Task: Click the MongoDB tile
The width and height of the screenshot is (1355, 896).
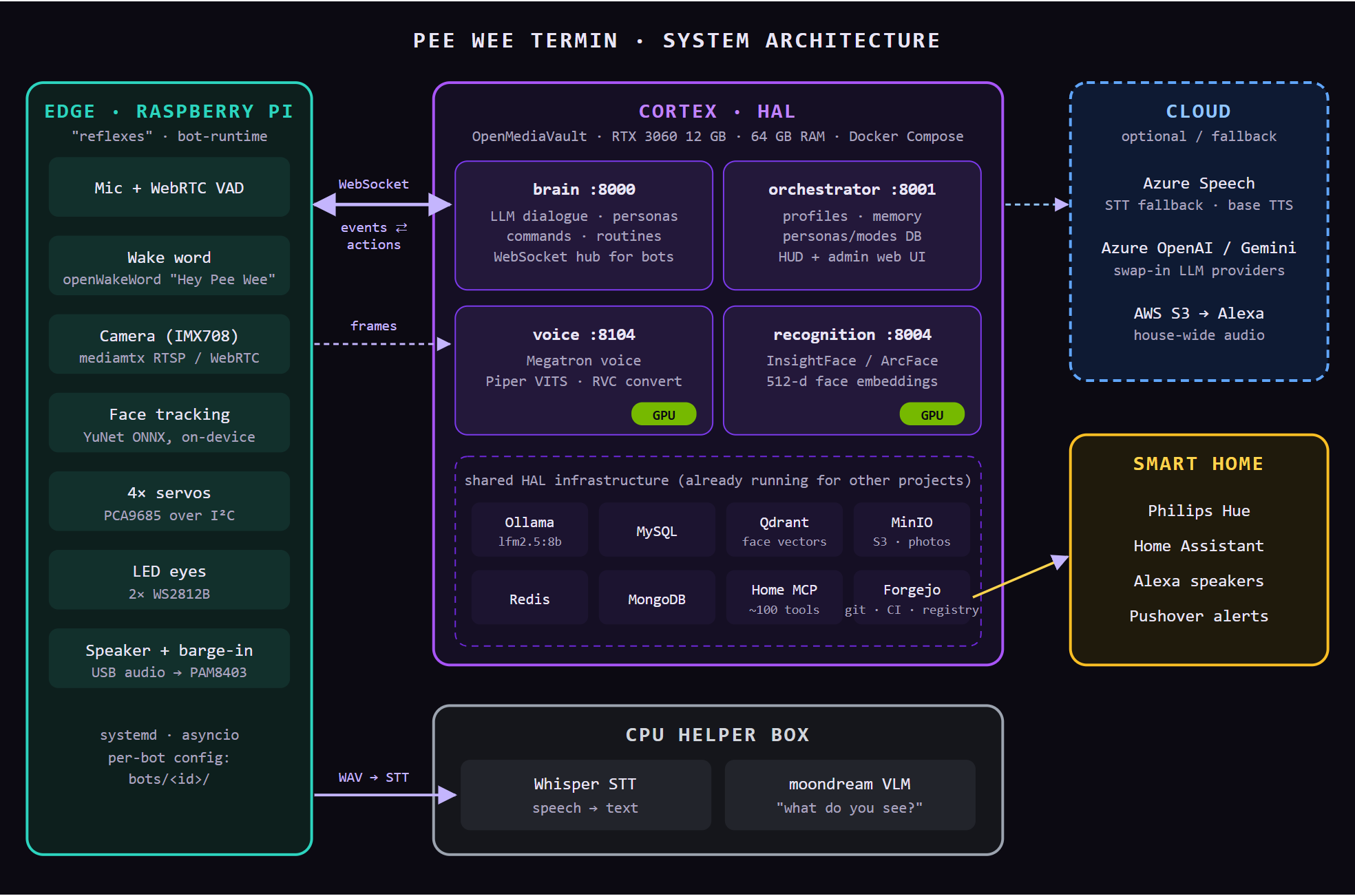Action: 657,598
